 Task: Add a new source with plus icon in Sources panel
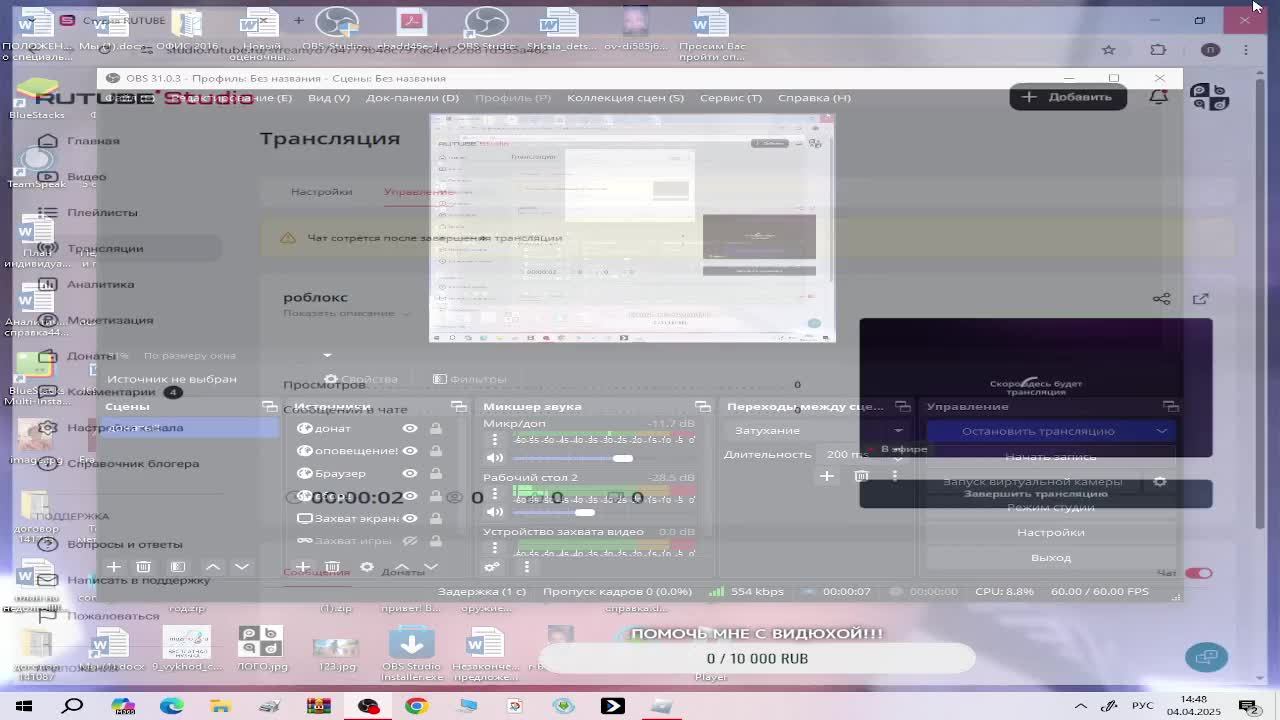pyautogui.click(x=302, y=567)
